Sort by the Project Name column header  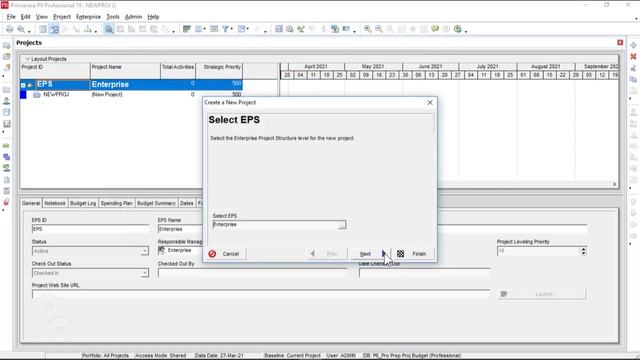pos(125,71)
